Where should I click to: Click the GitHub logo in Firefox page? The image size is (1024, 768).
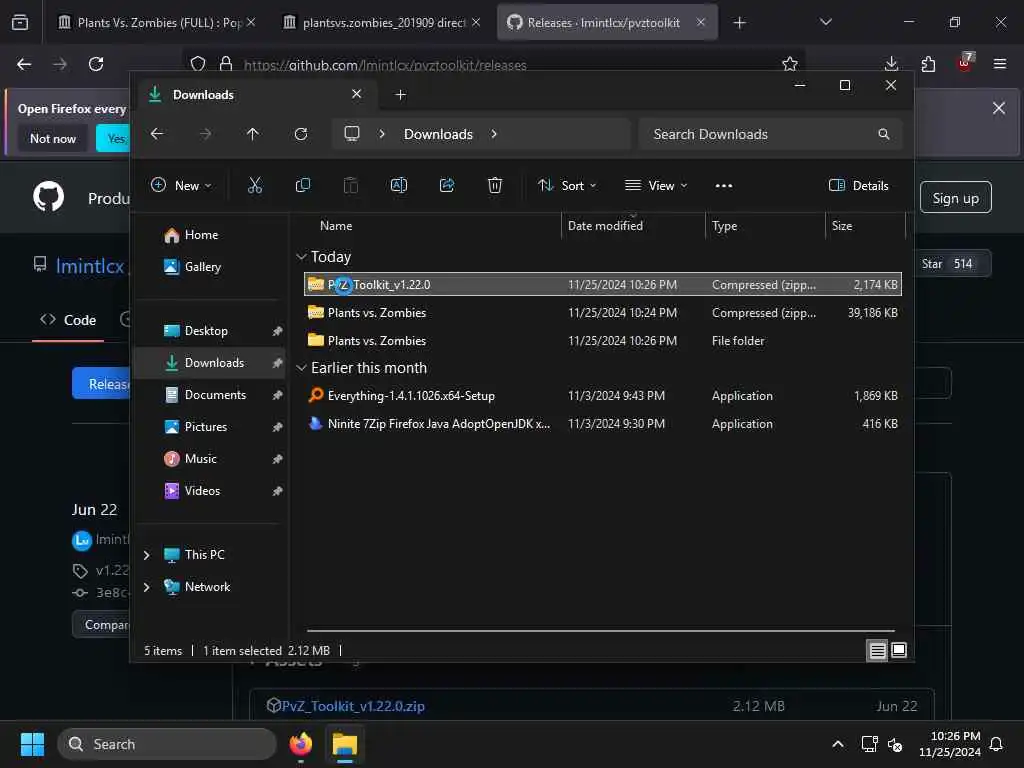pyautogui.click(x=48, y=197)
